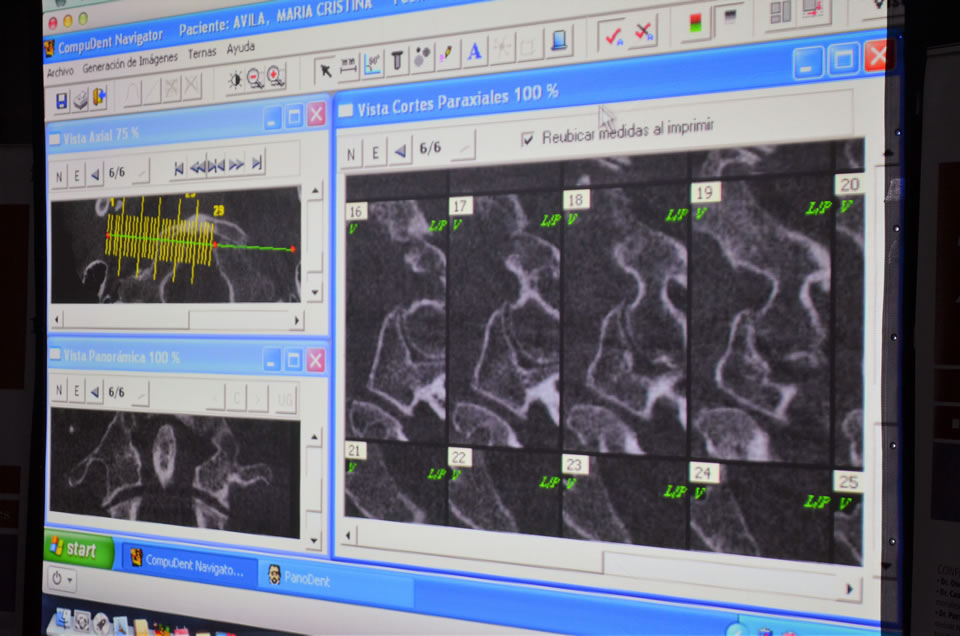Click the red checkmark with A icon
This screenshot has width=960, height=636.
coord(613,35)
